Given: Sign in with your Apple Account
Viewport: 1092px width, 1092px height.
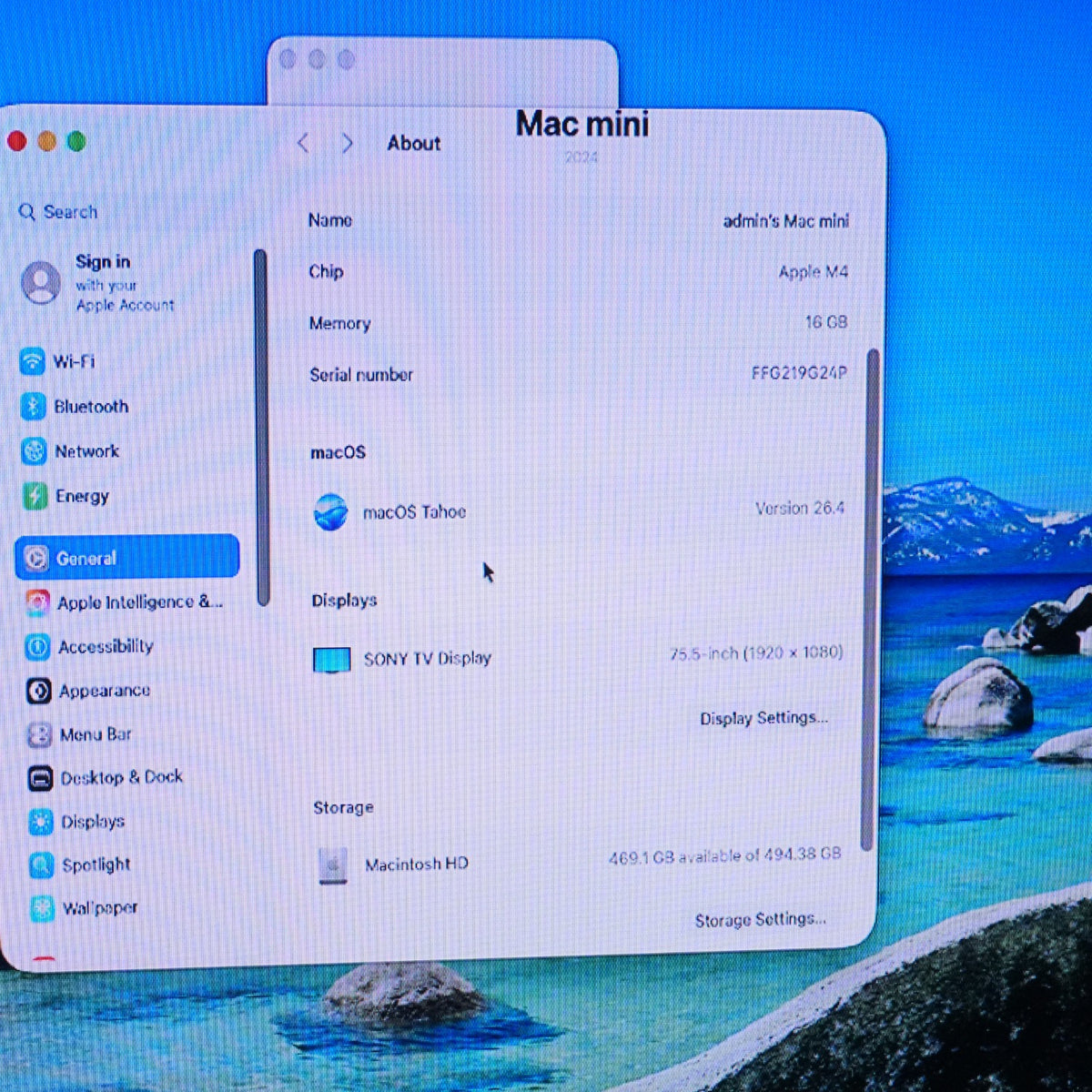Looking at the screenshot, I should coord(125,283).
